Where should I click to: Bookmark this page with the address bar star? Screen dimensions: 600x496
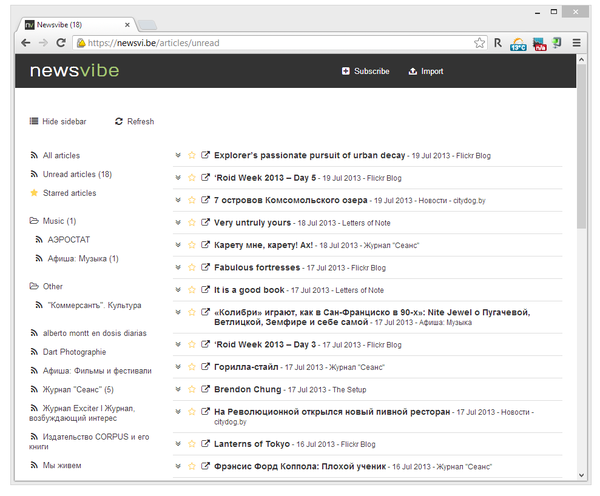479,43
